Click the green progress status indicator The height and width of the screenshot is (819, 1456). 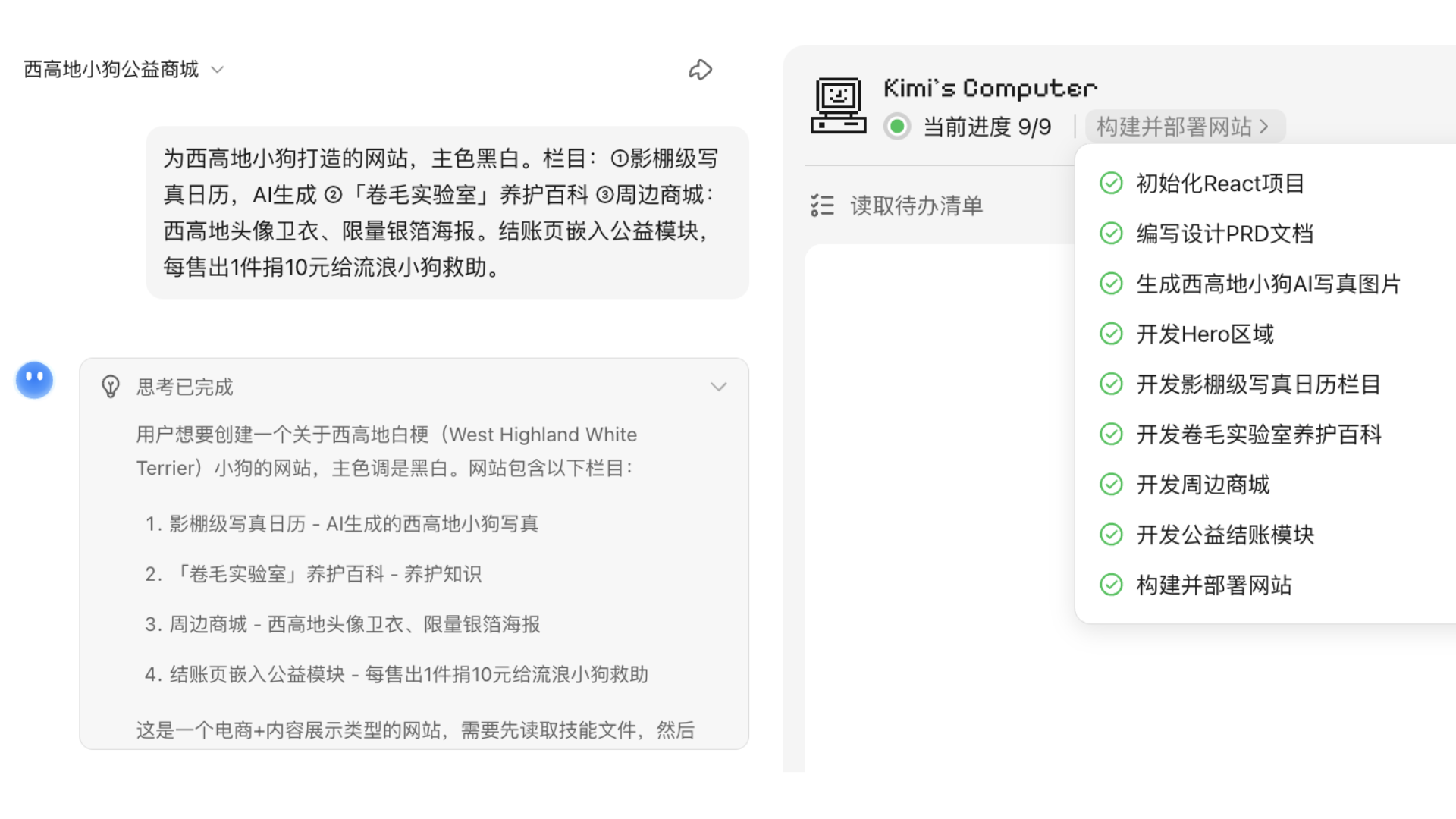click(897, 126)
